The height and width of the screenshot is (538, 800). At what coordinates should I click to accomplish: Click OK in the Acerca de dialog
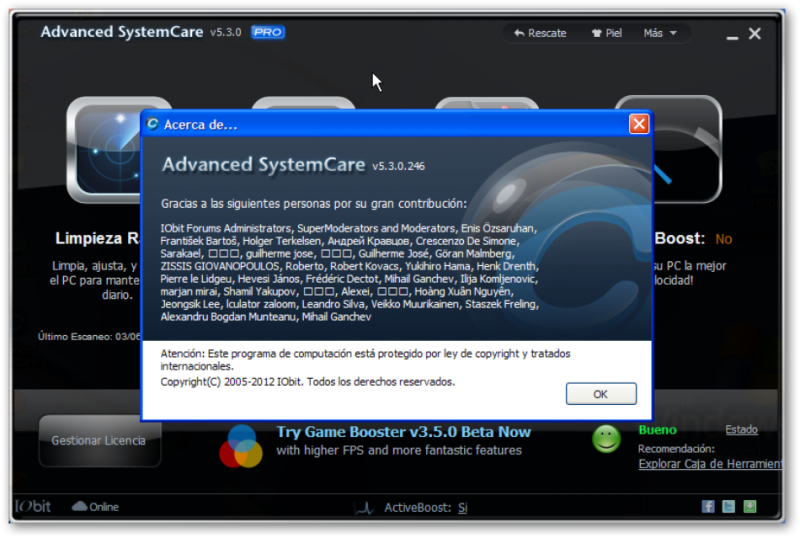pos(601,394)
